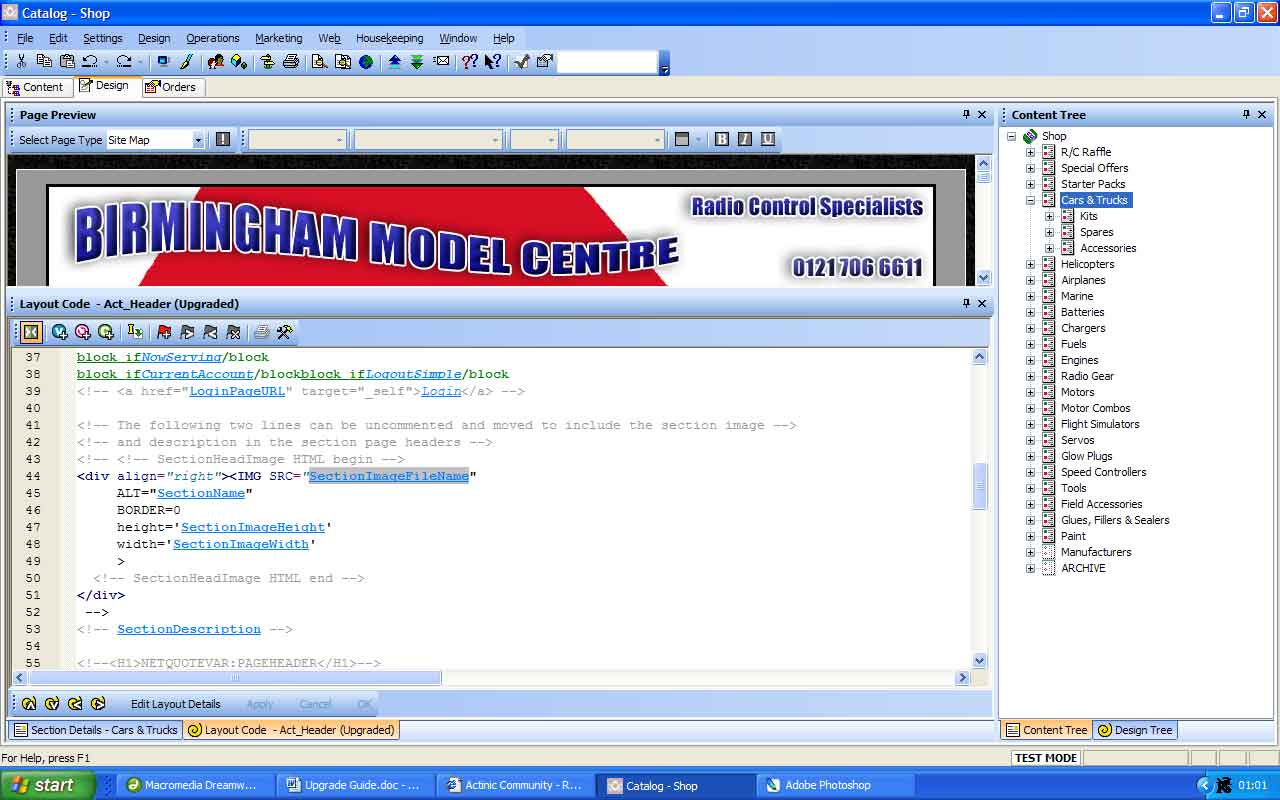Toggle Bold formatting in Page Preview toolbar

(722, 140)
